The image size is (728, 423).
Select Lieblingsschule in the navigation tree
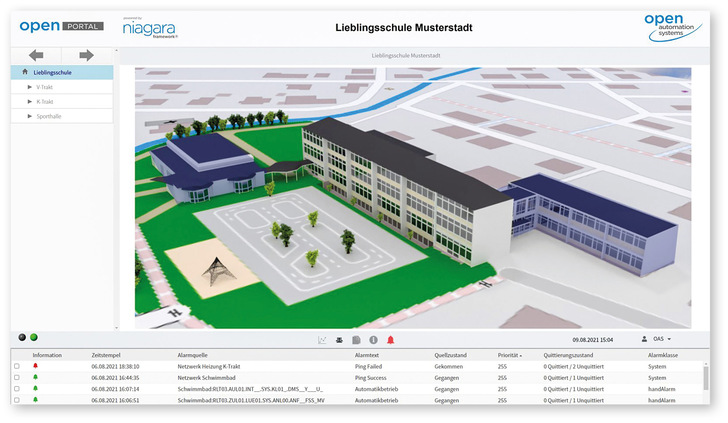[52, 72]
